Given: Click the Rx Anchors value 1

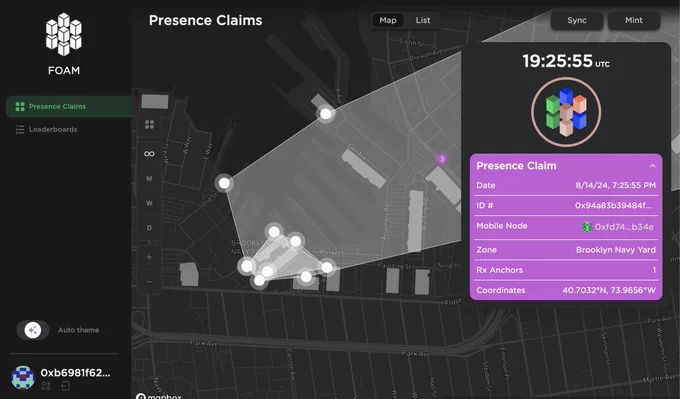Looking at the screenshot, I should click(x=654, y=270).
